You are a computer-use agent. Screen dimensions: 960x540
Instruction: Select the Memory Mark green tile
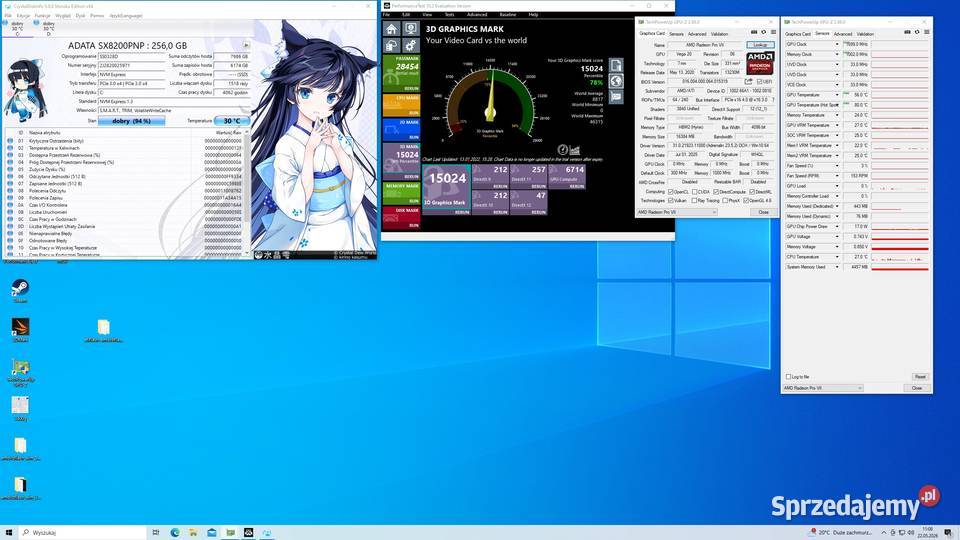coord(401,193)
